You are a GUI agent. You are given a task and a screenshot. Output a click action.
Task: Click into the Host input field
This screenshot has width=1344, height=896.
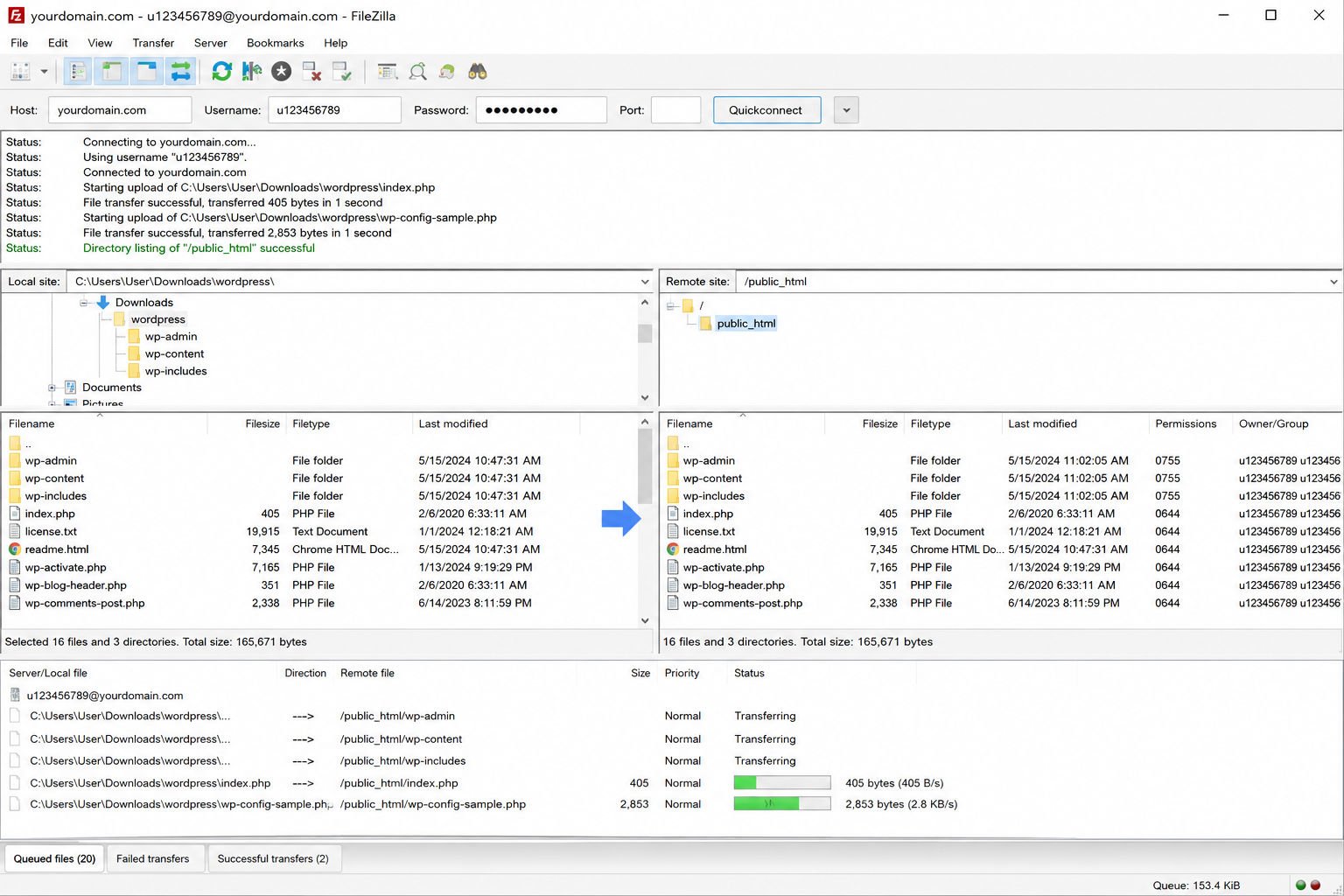[120, 110]
